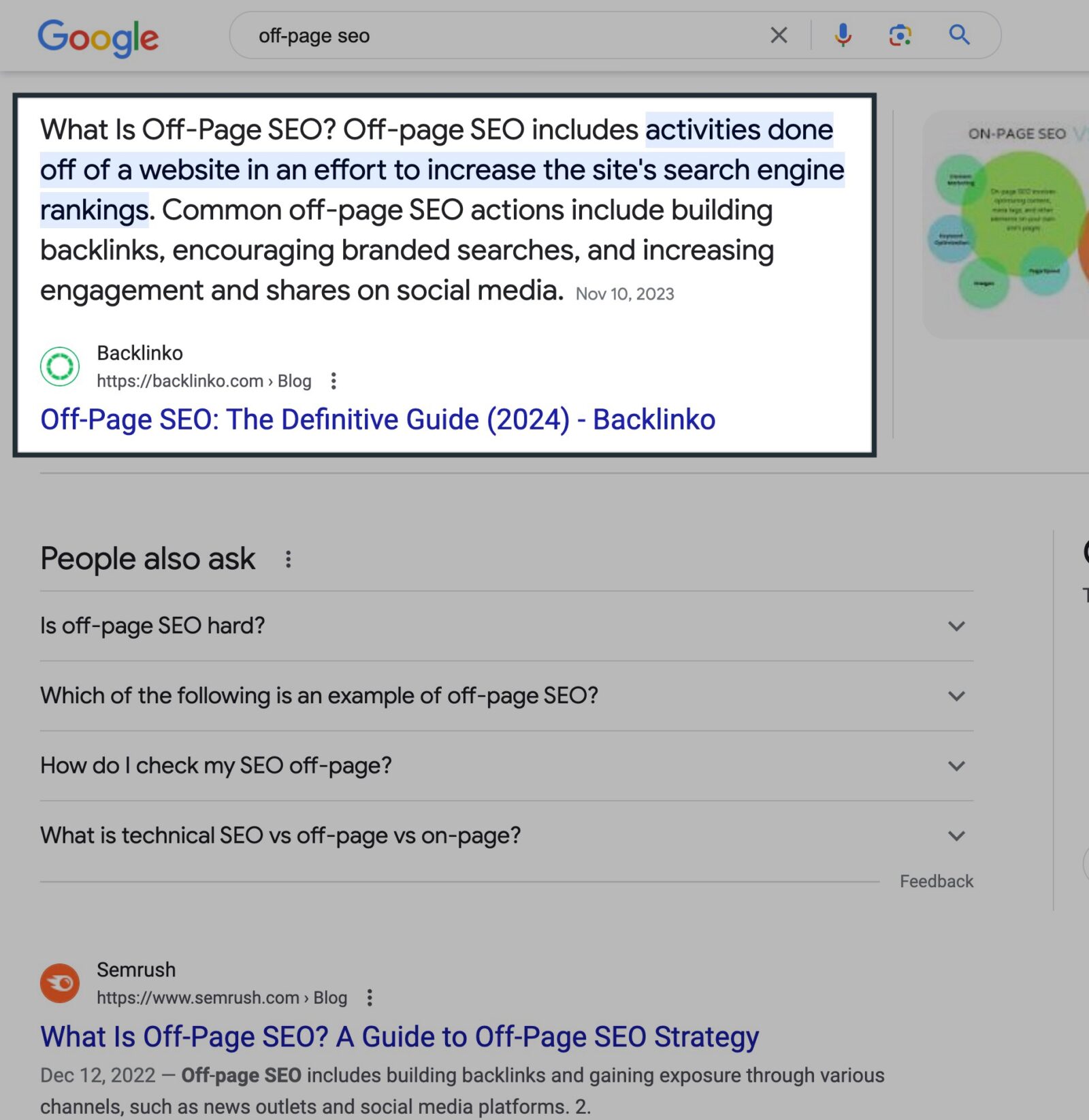1089x1120 pixels.
Task: Click the Feedback link
Action: (x=937, y=881)
